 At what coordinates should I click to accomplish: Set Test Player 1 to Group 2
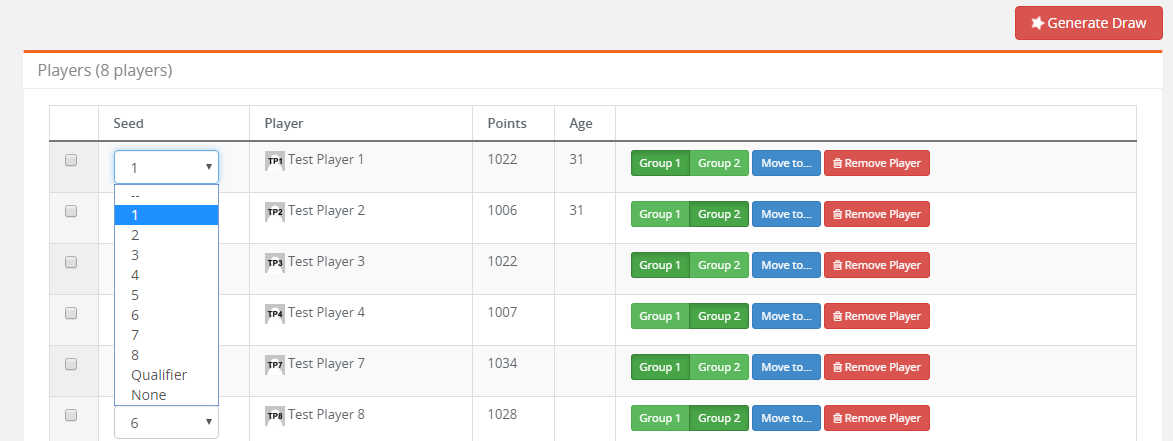click(719, 163)
